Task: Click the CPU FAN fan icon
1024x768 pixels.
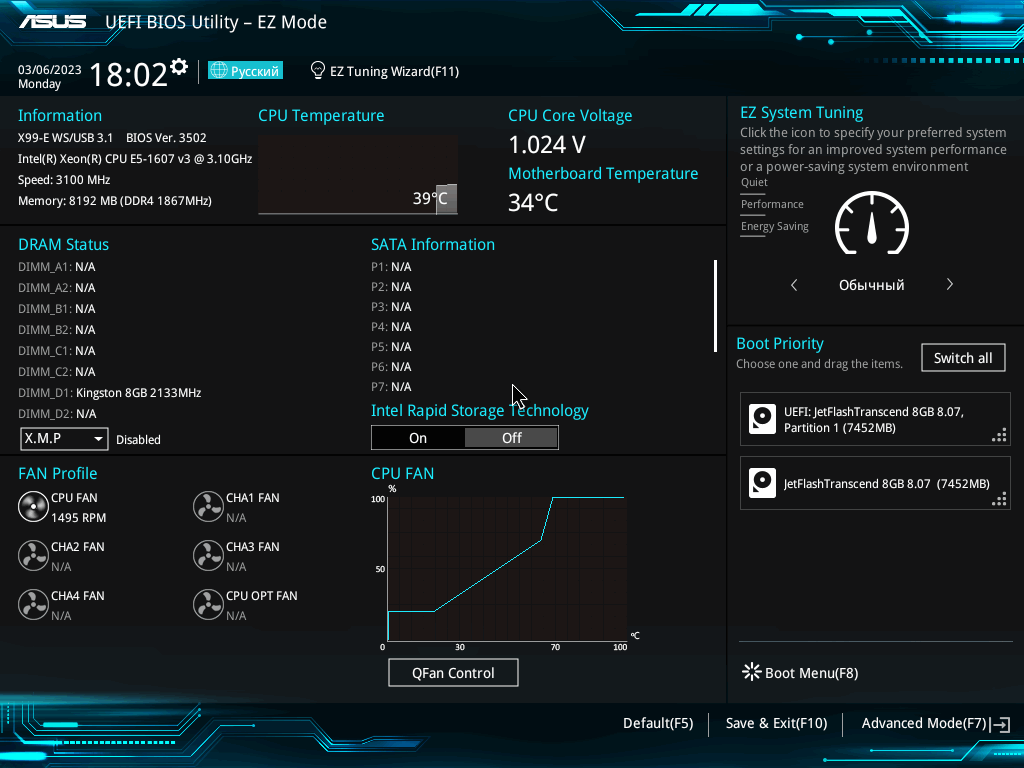Action: [x=33, y=507]
